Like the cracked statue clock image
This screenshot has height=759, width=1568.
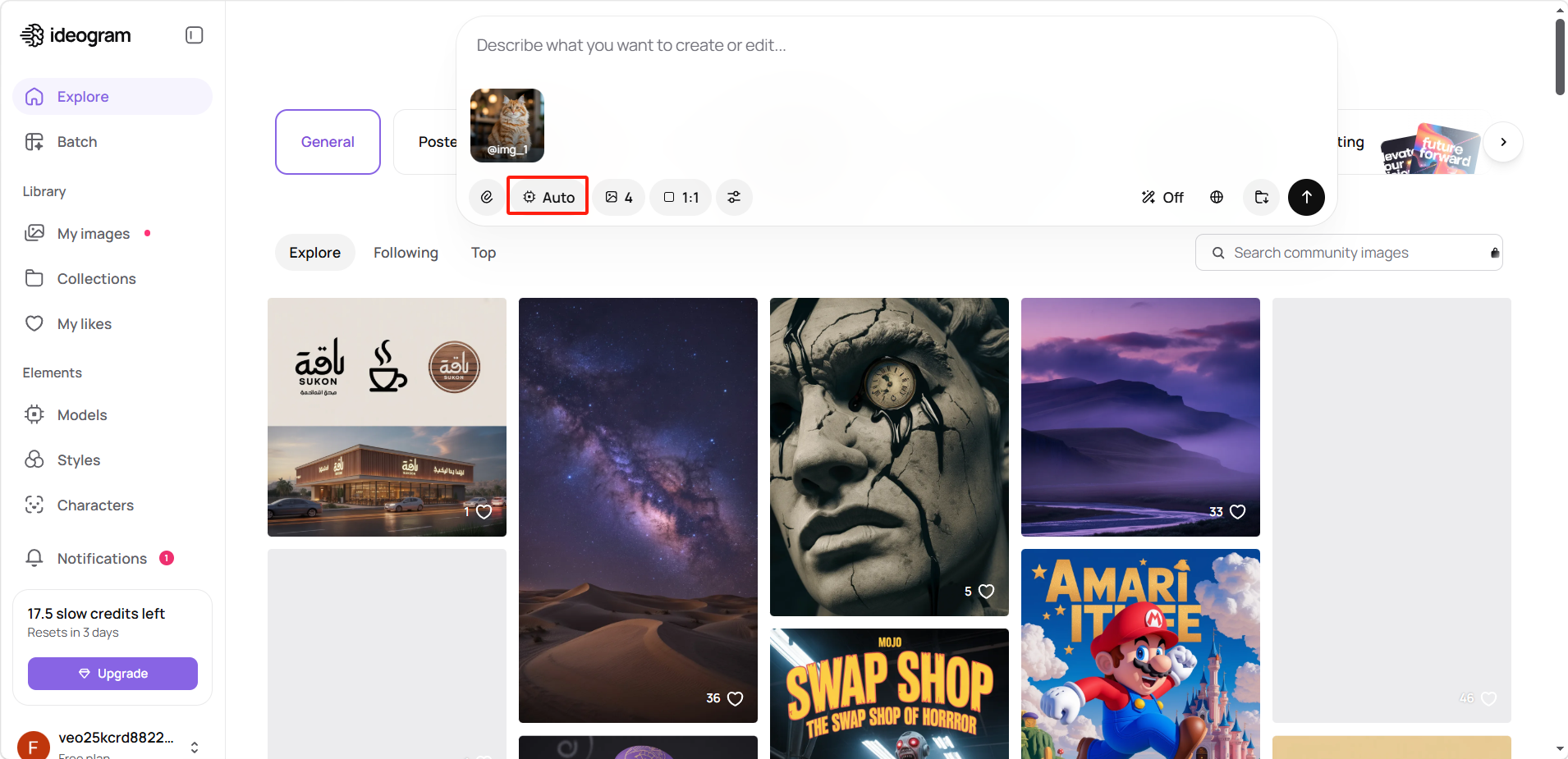tap(987, 592)
